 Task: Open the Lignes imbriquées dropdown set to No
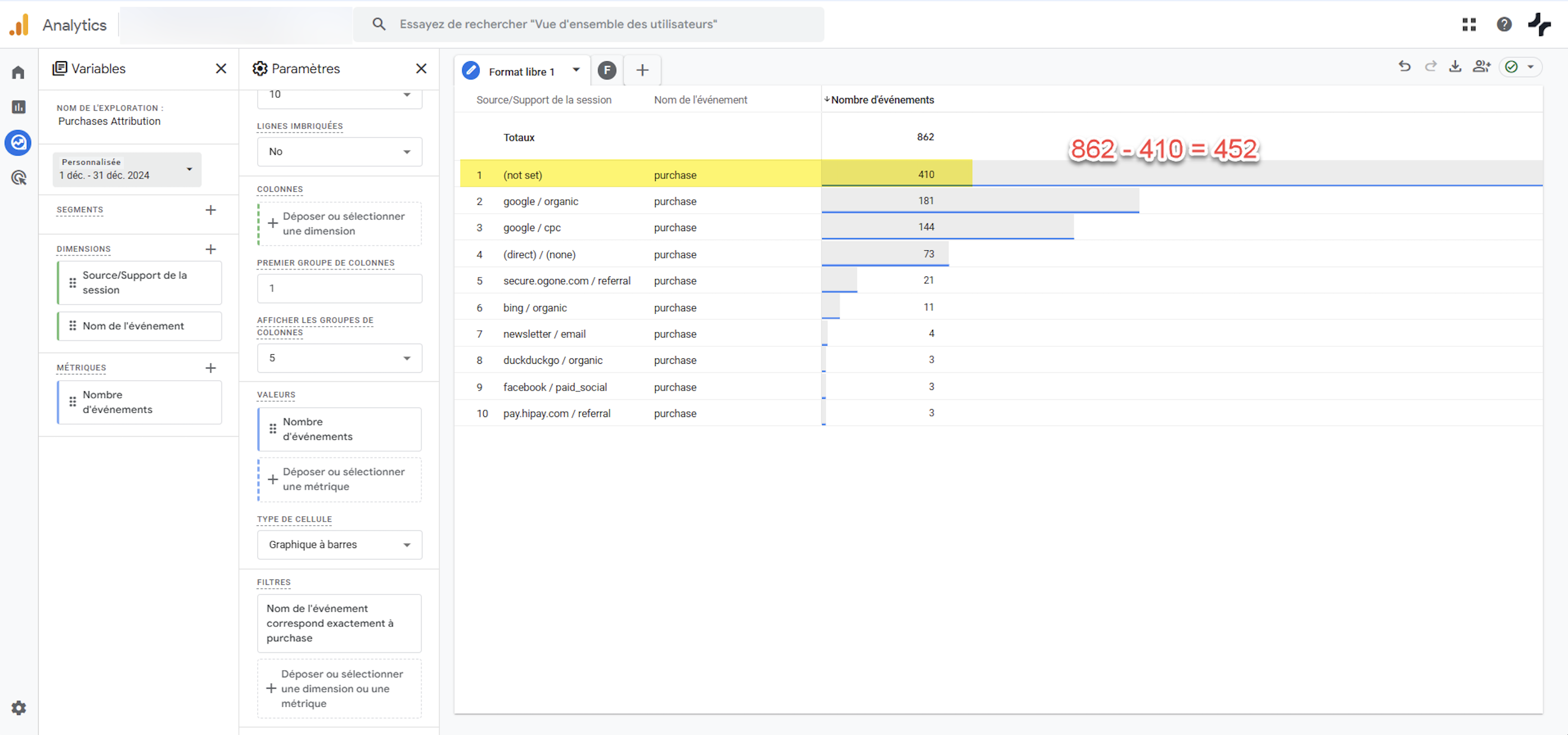339,152
